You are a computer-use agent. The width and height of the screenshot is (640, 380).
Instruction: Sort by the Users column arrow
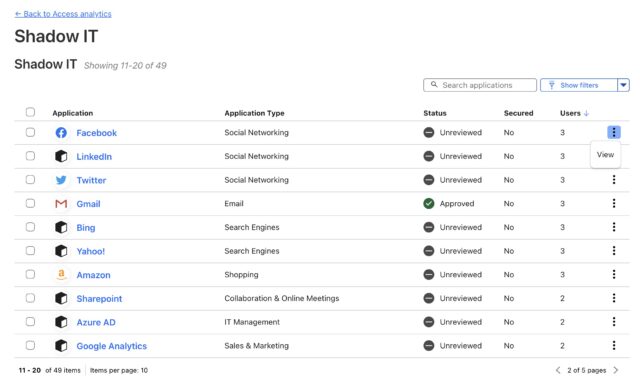pyautogui.click(x=587, y=113)
